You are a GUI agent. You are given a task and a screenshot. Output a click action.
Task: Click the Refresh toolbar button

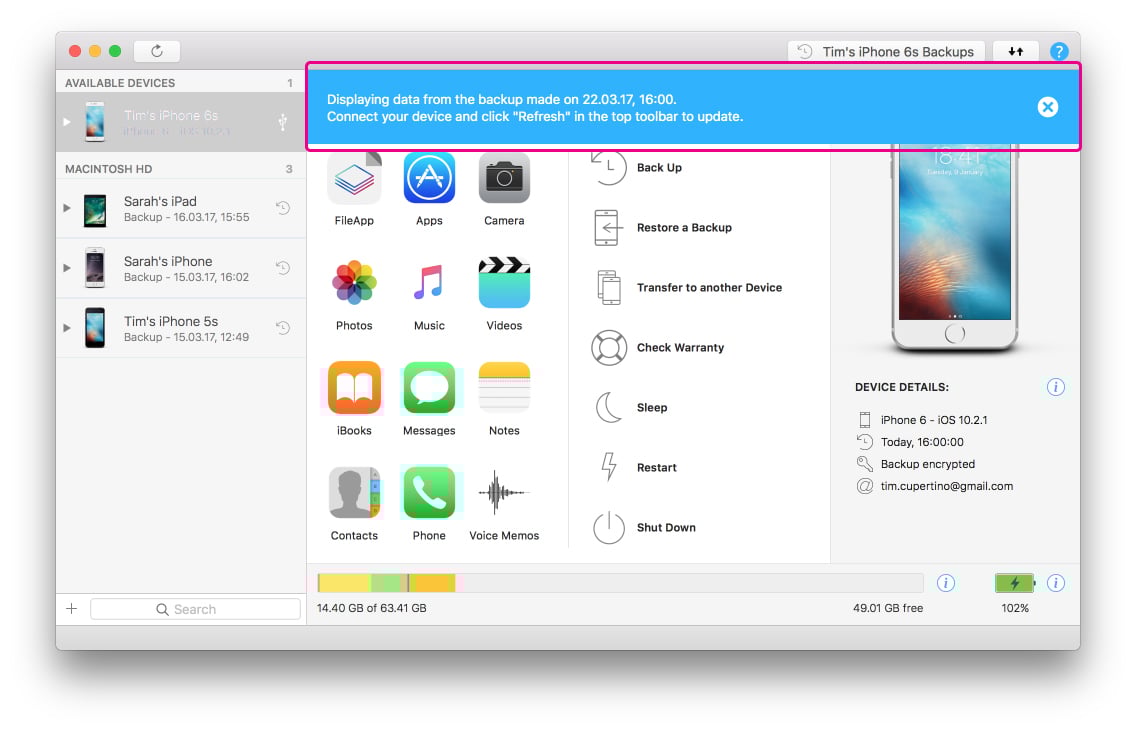point(156,51)
